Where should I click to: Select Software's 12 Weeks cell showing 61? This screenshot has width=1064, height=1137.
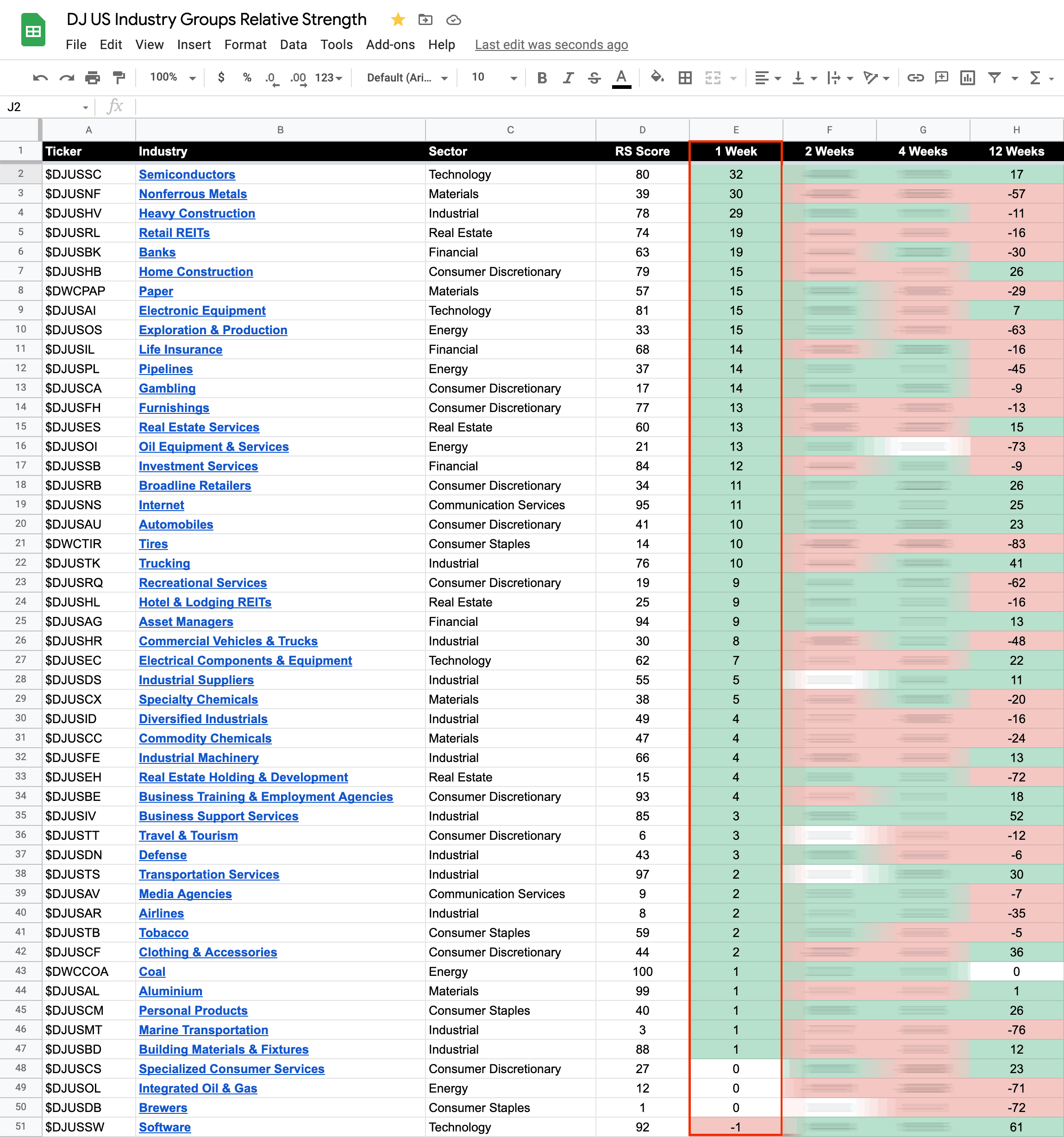(1016, 1127)
